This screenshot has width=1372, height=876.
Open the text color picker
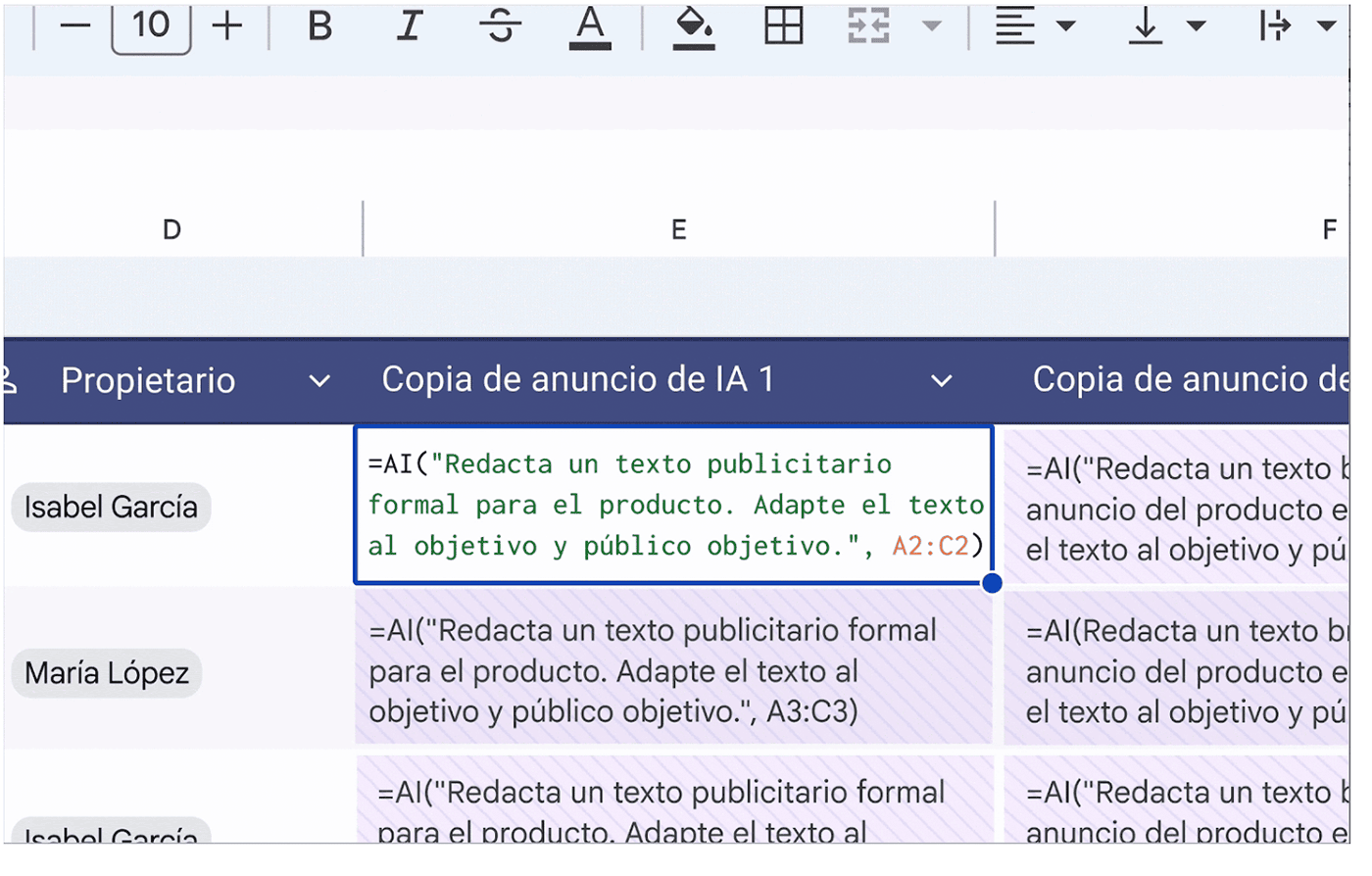590,26
